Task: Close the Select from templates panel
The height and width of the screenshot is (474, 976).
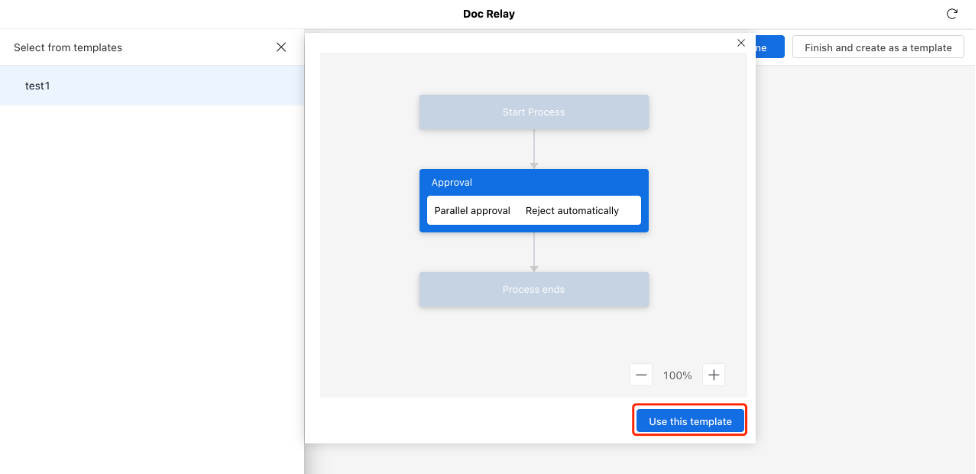Action: [x=281, y=47]
